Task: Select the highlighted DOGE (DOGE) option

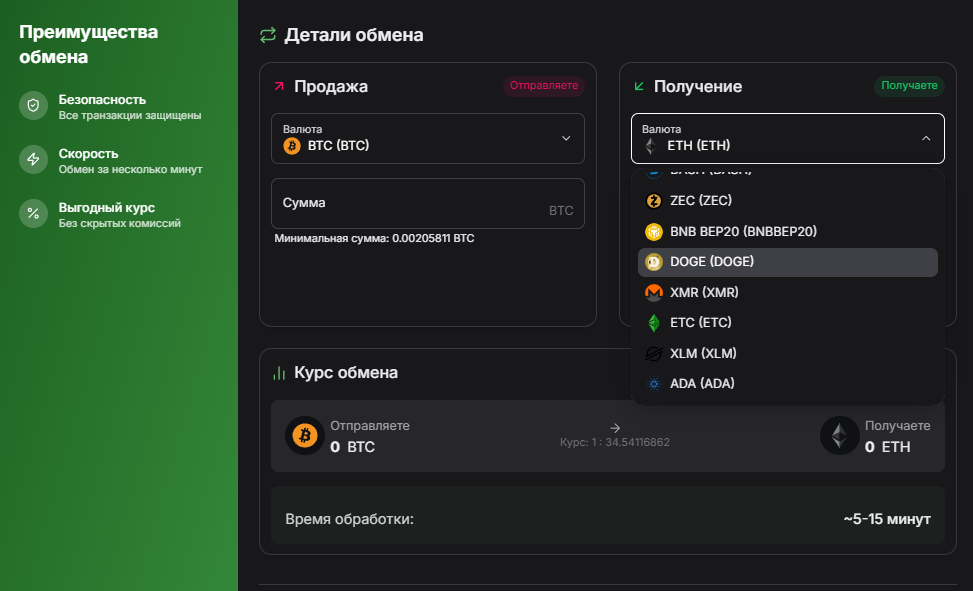Action: [x=787, y=262]
